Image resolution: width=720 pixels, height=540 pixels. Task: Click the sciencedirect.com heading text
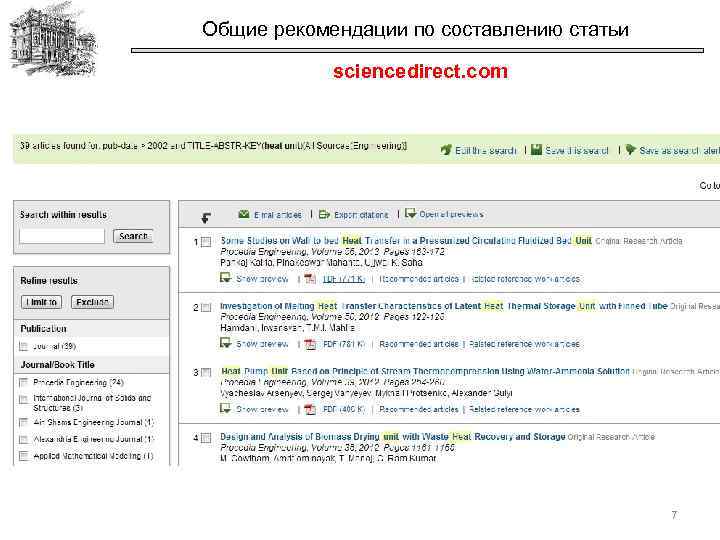coord(421,71)
